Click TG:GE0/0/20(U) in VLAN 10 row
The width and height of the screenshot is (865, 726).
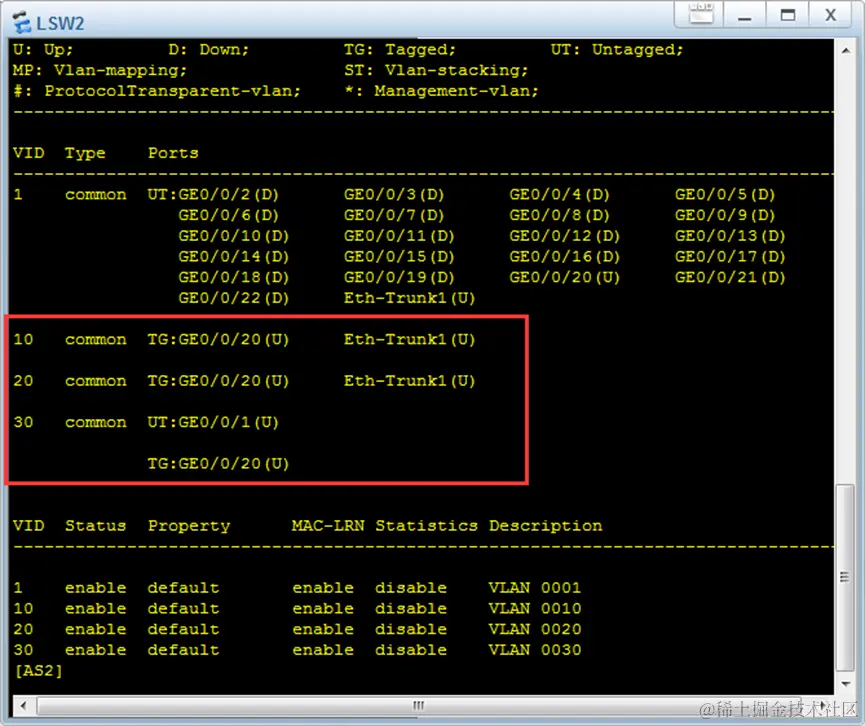click(218, 339)
